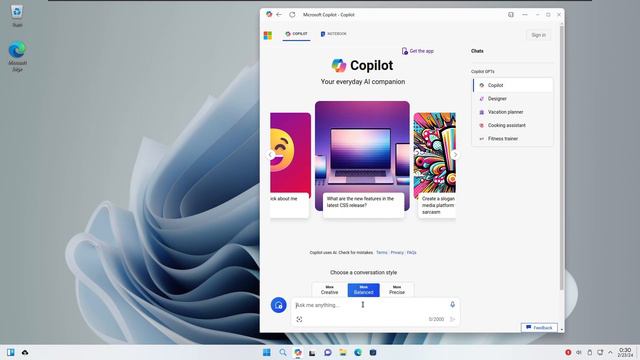Click the CSS release features suggestion card

click(x=362, y=159)
